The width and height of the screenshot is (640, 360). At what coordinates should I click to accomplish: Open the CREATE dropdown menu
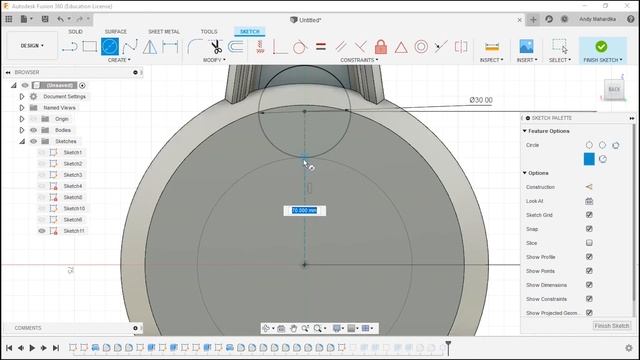[x=119, y=60]
